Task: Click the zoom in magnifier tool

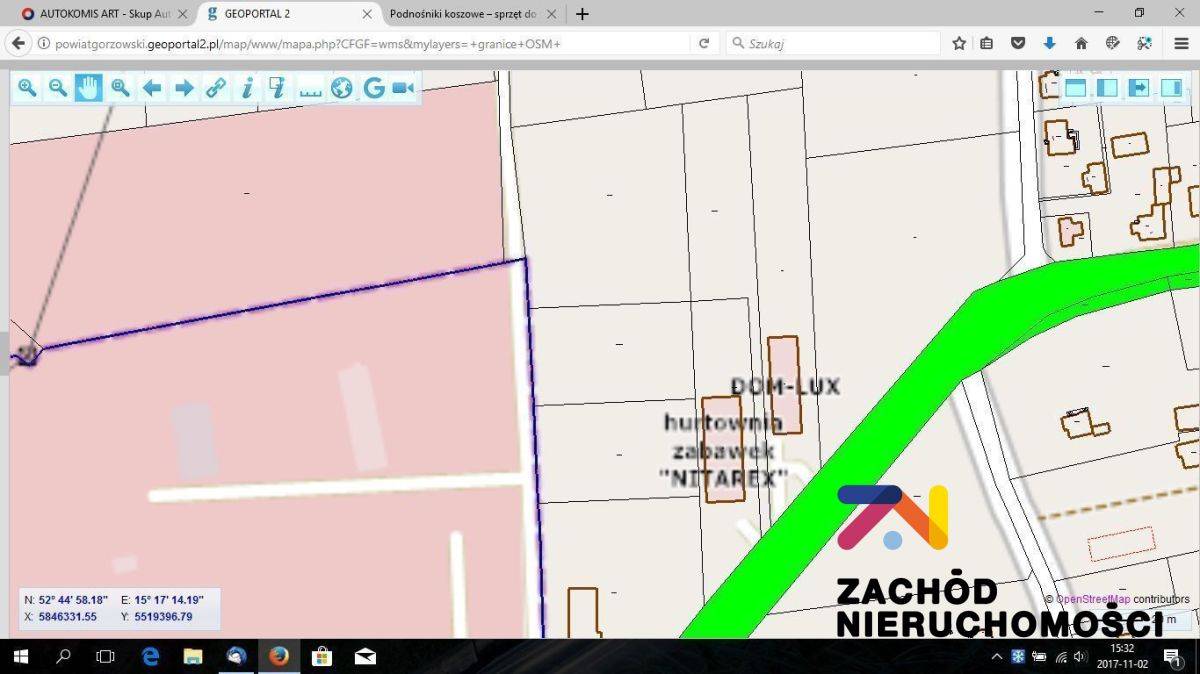Action: (27, 88)
